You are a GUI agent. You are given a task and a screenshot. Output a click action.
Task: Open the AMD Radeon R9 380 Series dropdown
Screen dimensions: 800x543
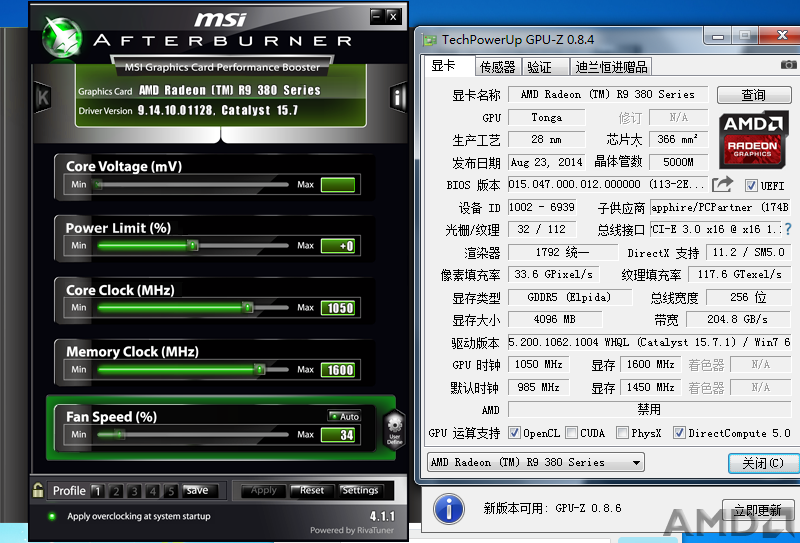(x=535, y=462)
